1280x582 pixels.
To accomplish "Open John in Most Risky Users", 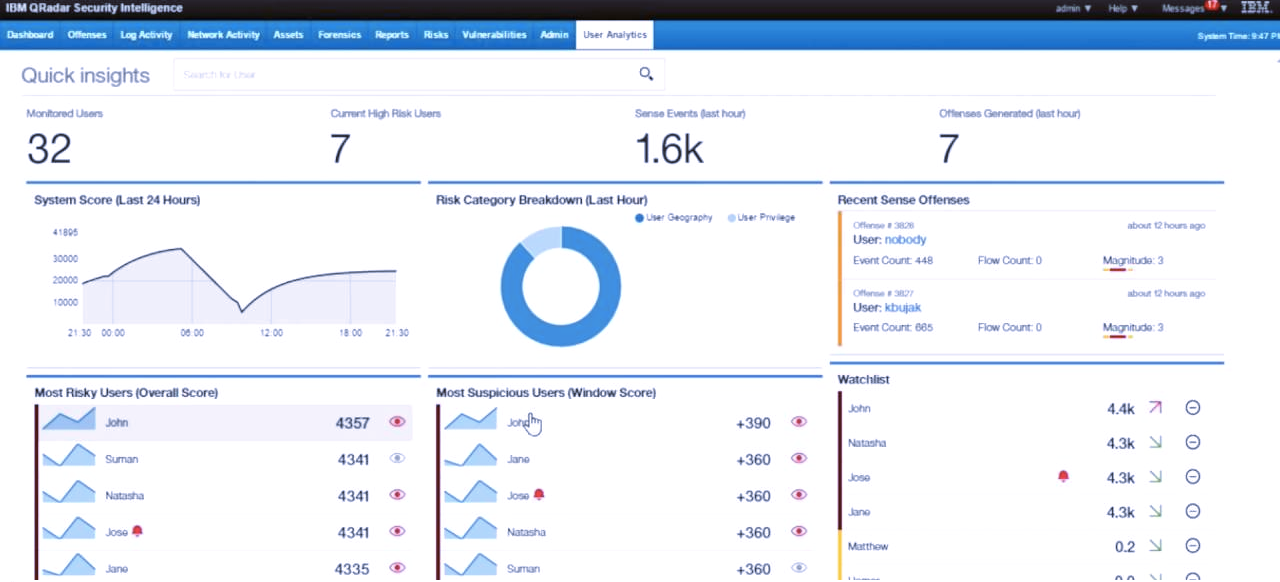I will [x=117, y=423].
